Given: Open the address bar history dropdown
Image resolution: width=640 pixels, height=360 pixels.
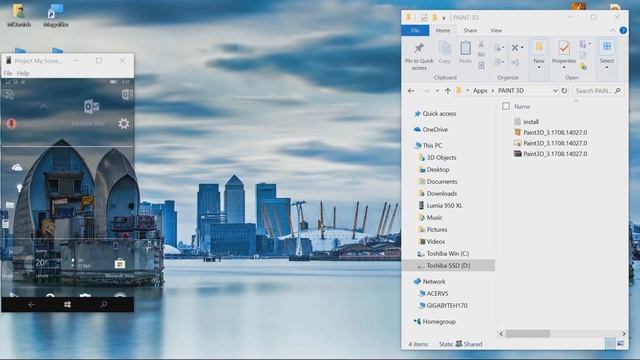Looking at the screenshot, I should (x=555, y=91).
